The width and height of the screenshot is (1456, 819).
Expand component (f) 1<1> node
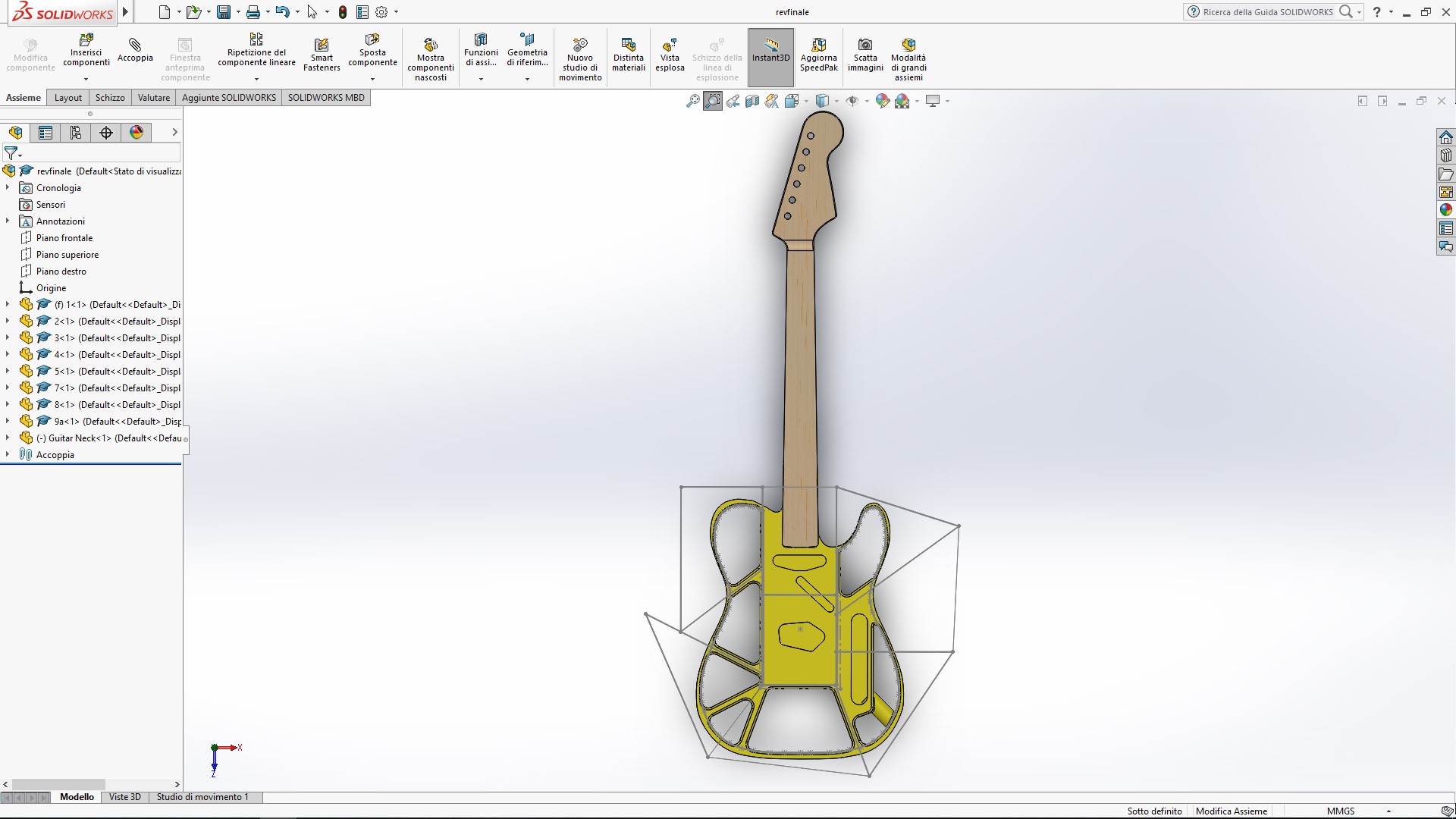click(8, 305)
